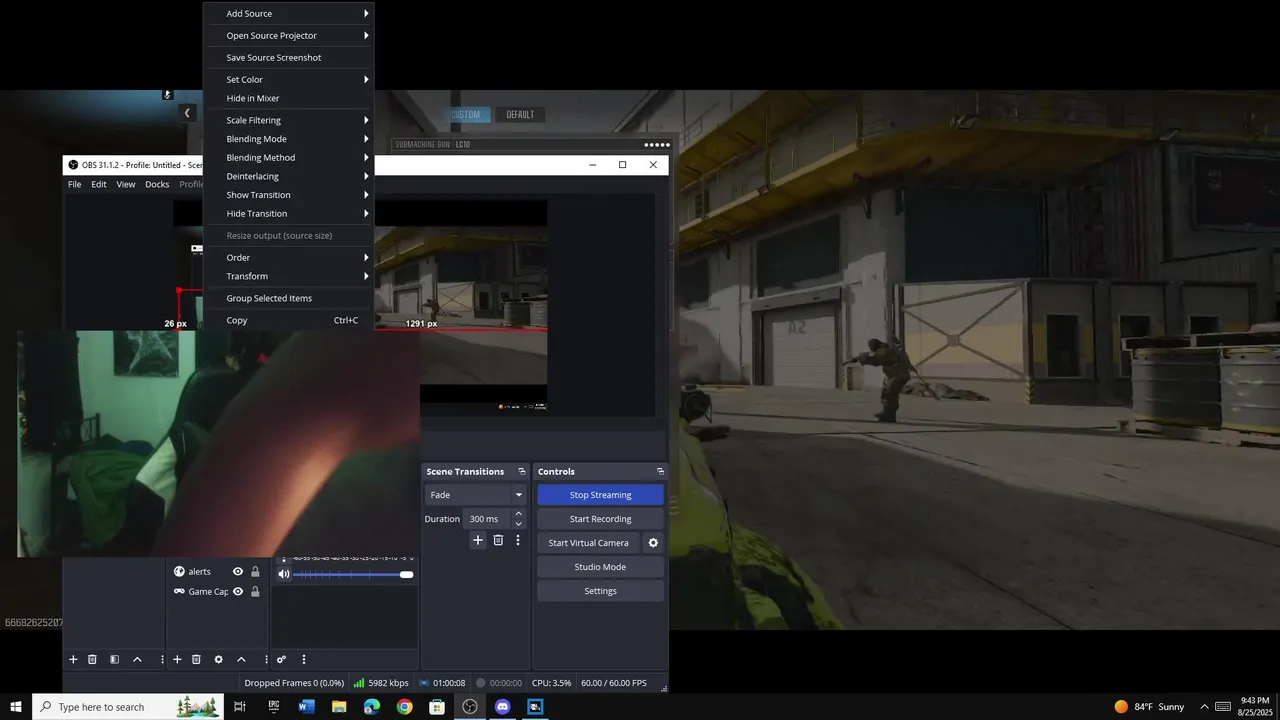Open the File menu in OBS
The height and width of the screenshot is (720, 1280).
75,184
